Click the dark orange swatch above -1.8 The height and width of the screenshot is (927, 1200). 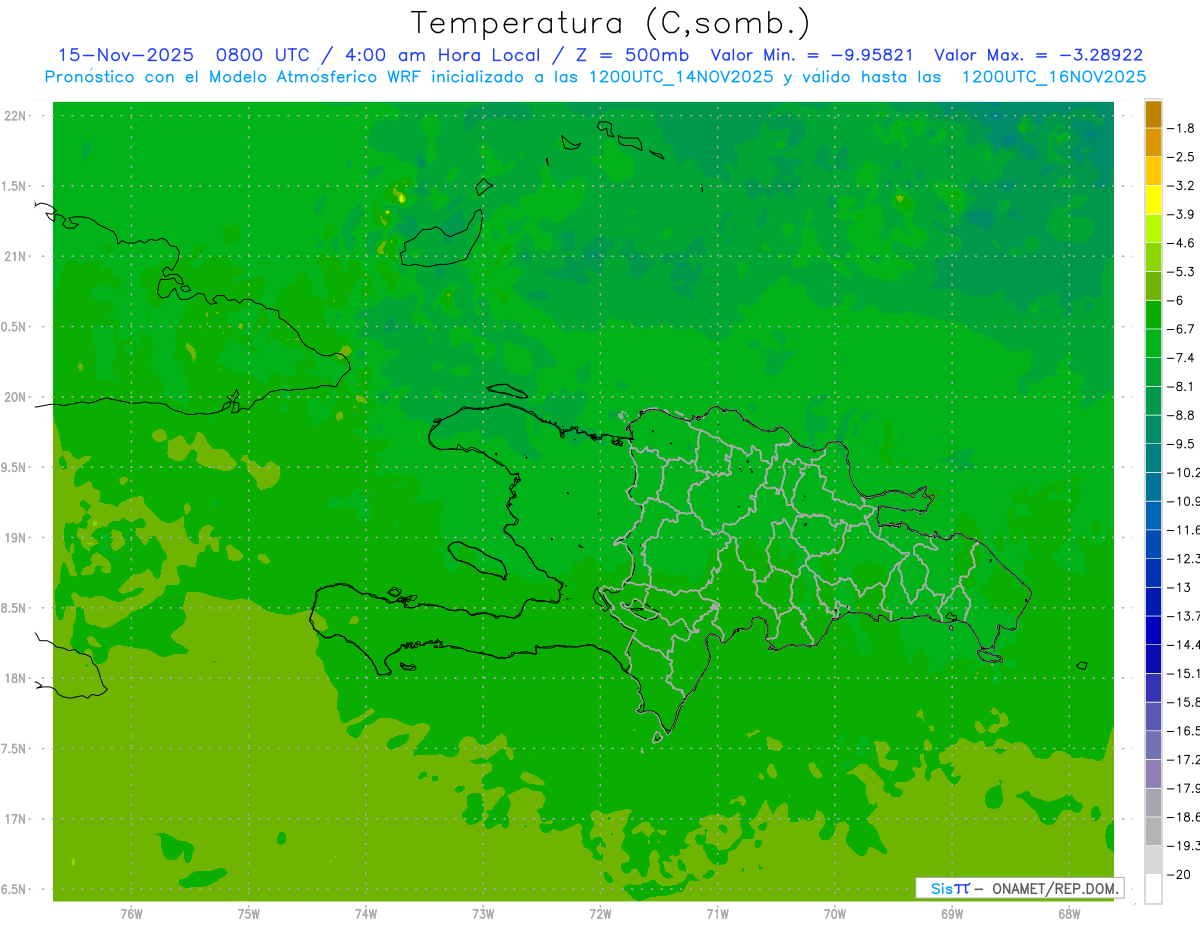click(x=1153, y=114)
